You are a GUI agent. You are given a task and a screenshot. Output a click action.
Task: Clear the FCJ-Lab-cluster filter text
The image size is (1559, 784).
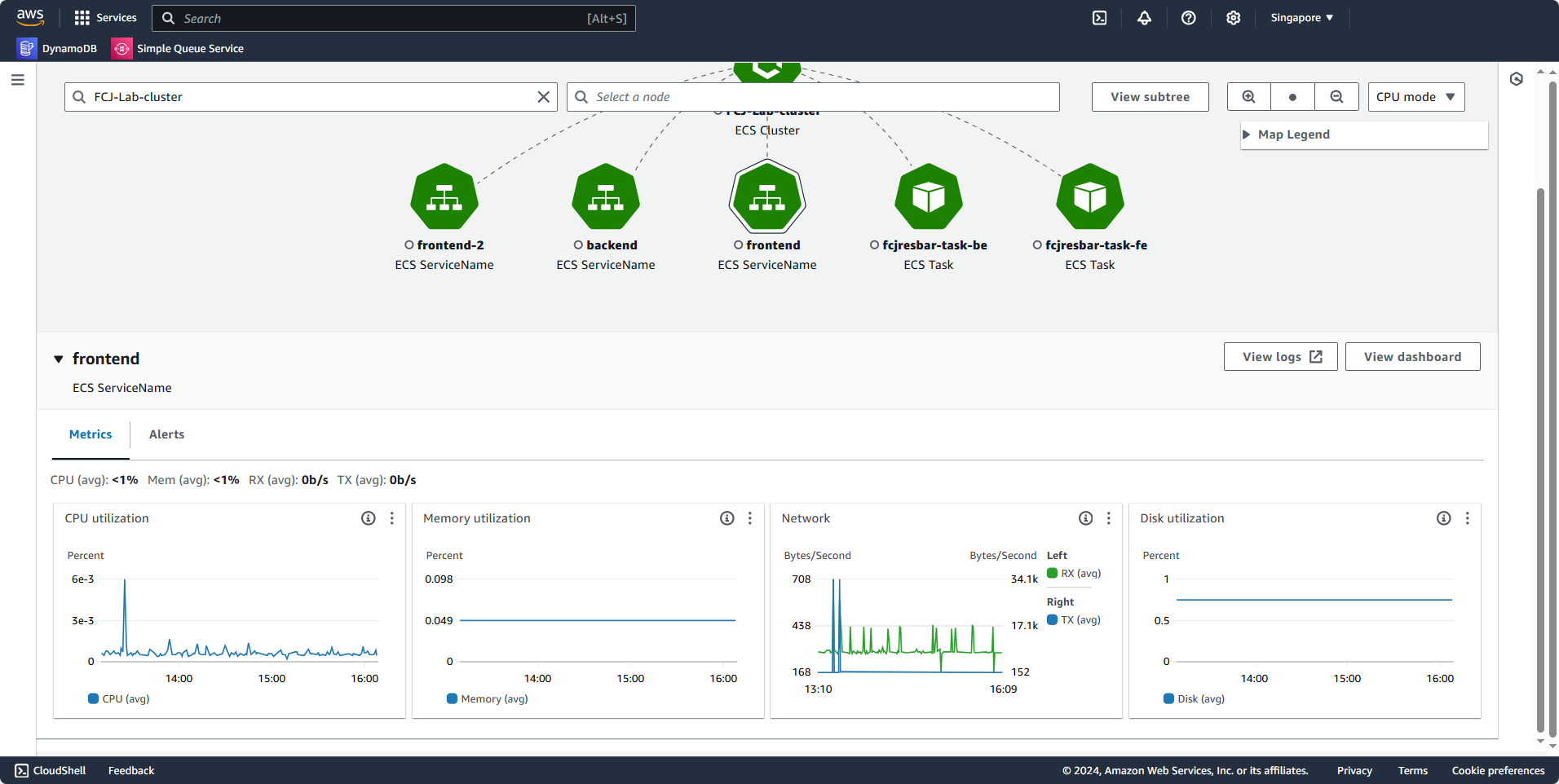[x=544, y=97]
